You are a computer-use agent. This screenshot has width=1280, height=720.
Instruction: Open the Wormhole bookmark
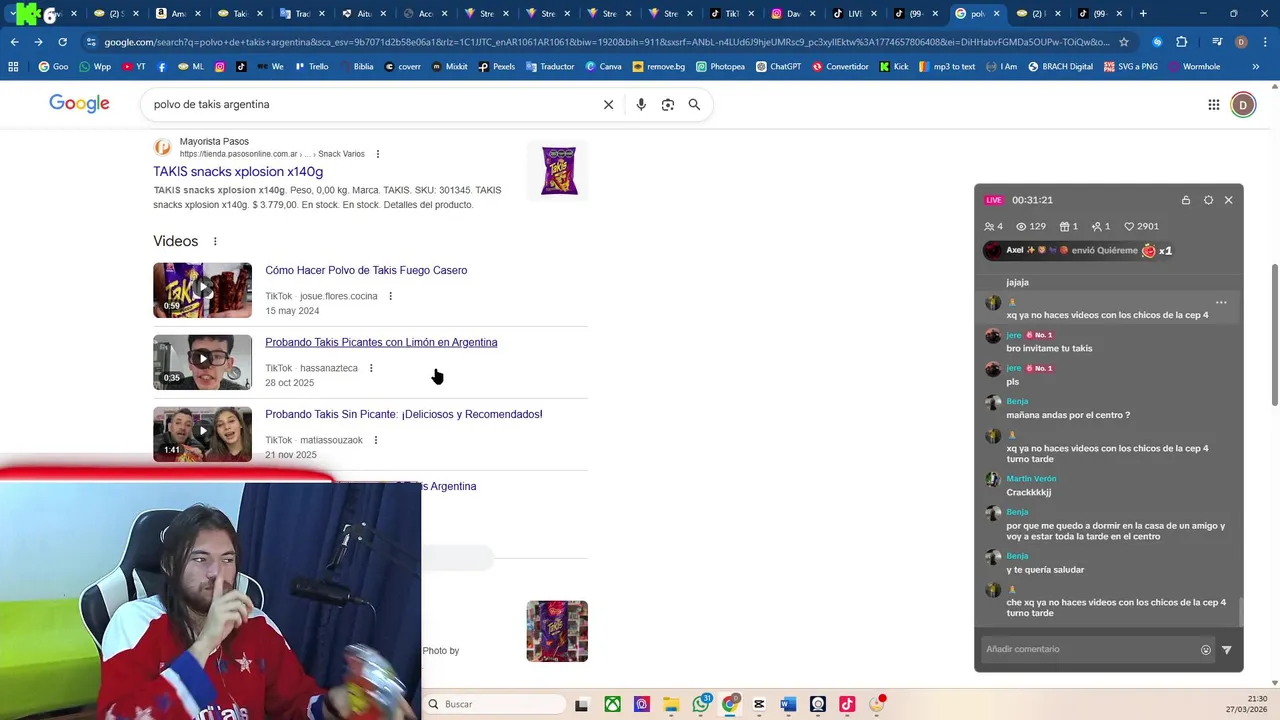pos(1193,66)
